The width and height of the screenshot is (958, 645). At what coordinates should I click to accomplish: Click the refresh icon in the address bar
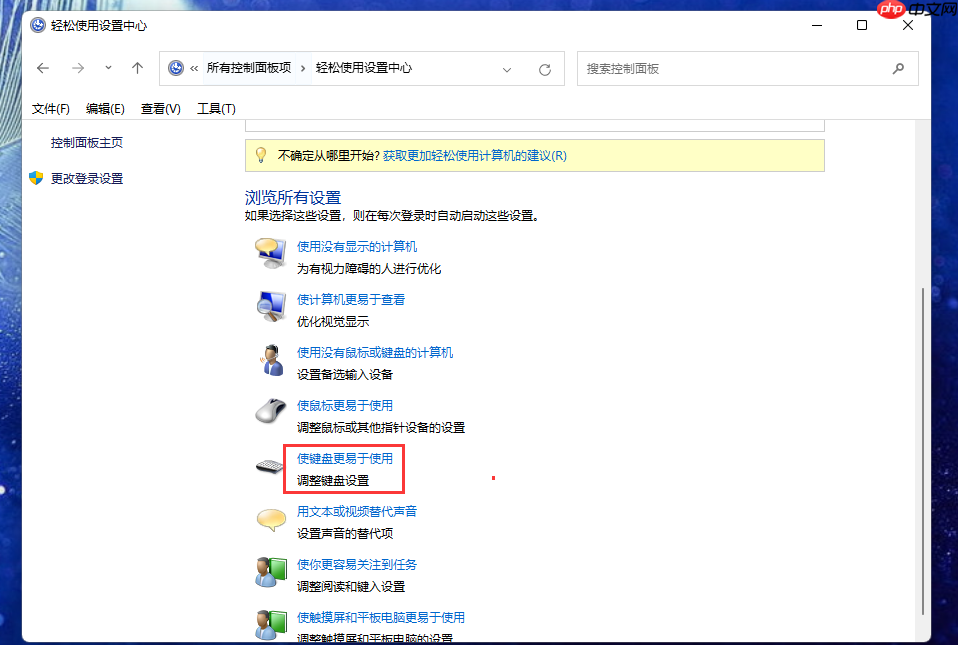tap(544, 68)
